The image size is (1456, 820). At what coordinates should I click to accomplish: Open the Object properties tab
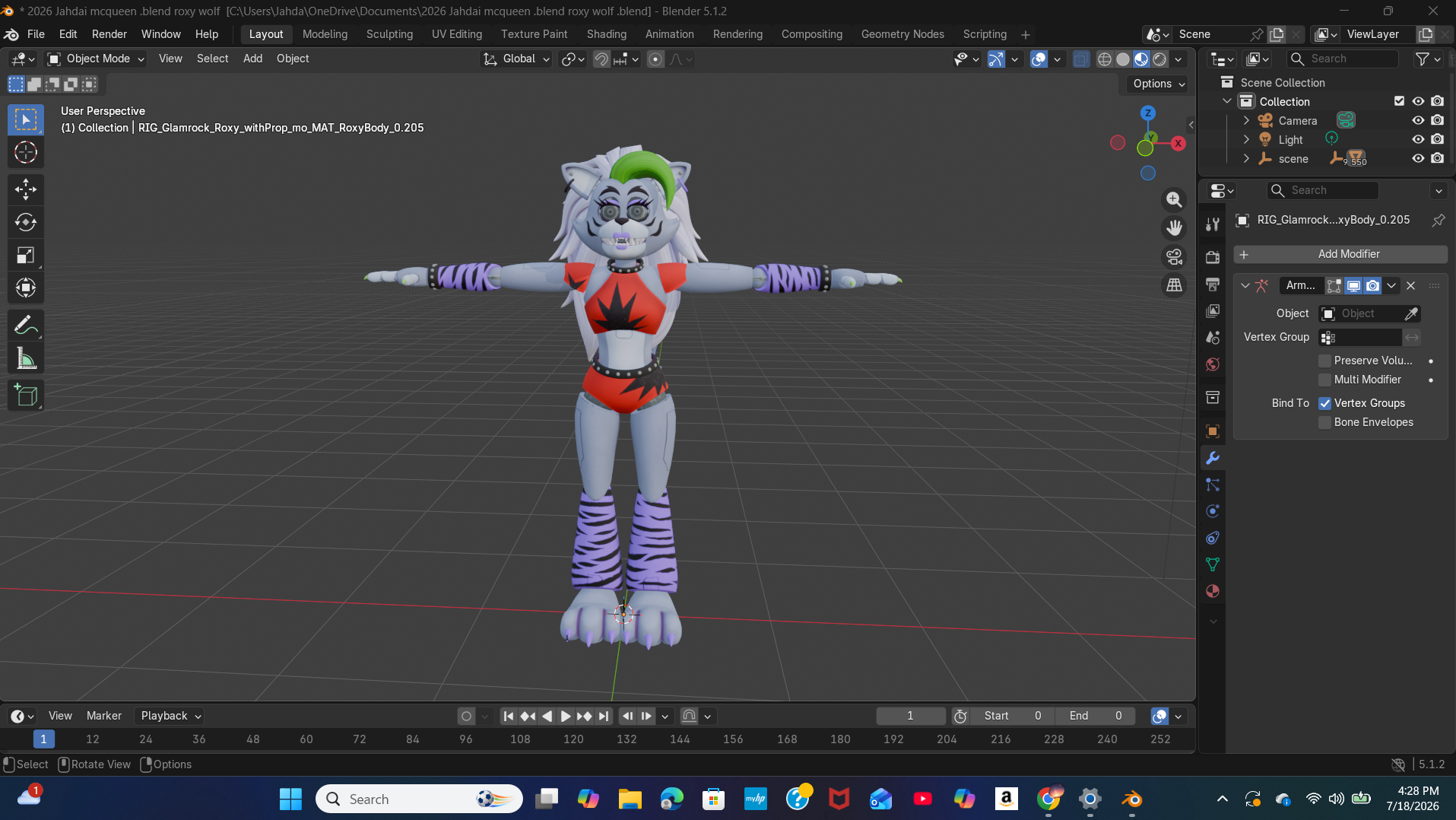click(1213, 431)
